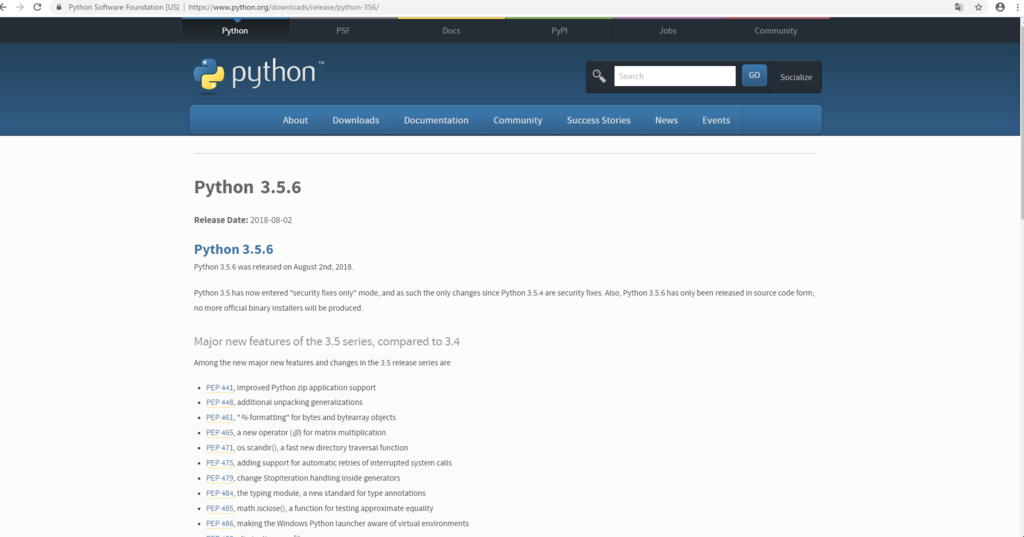Reload the page with refresh icon
1024x537 pixels.
click(x=37, y=7)
